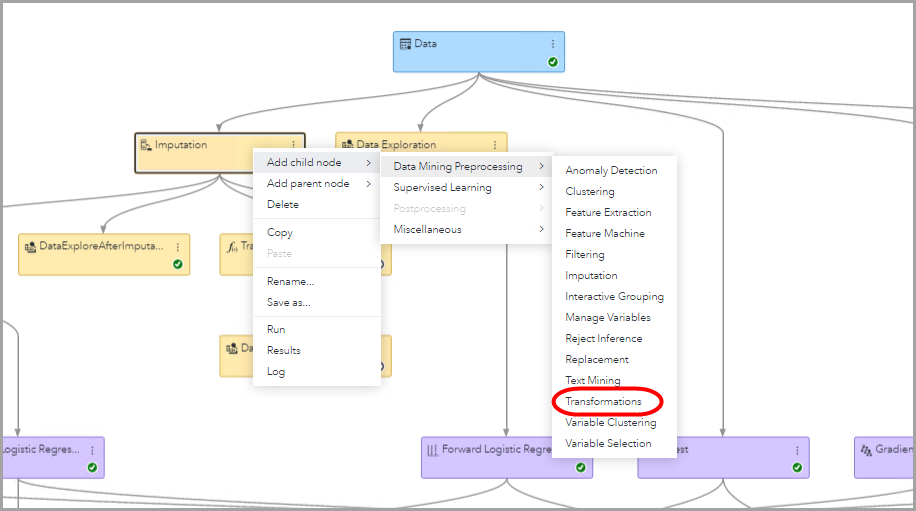Select Anomaly Detection node type
This screenshot has width=916, height=511.
pyautogui.click(x=614, y=171)
